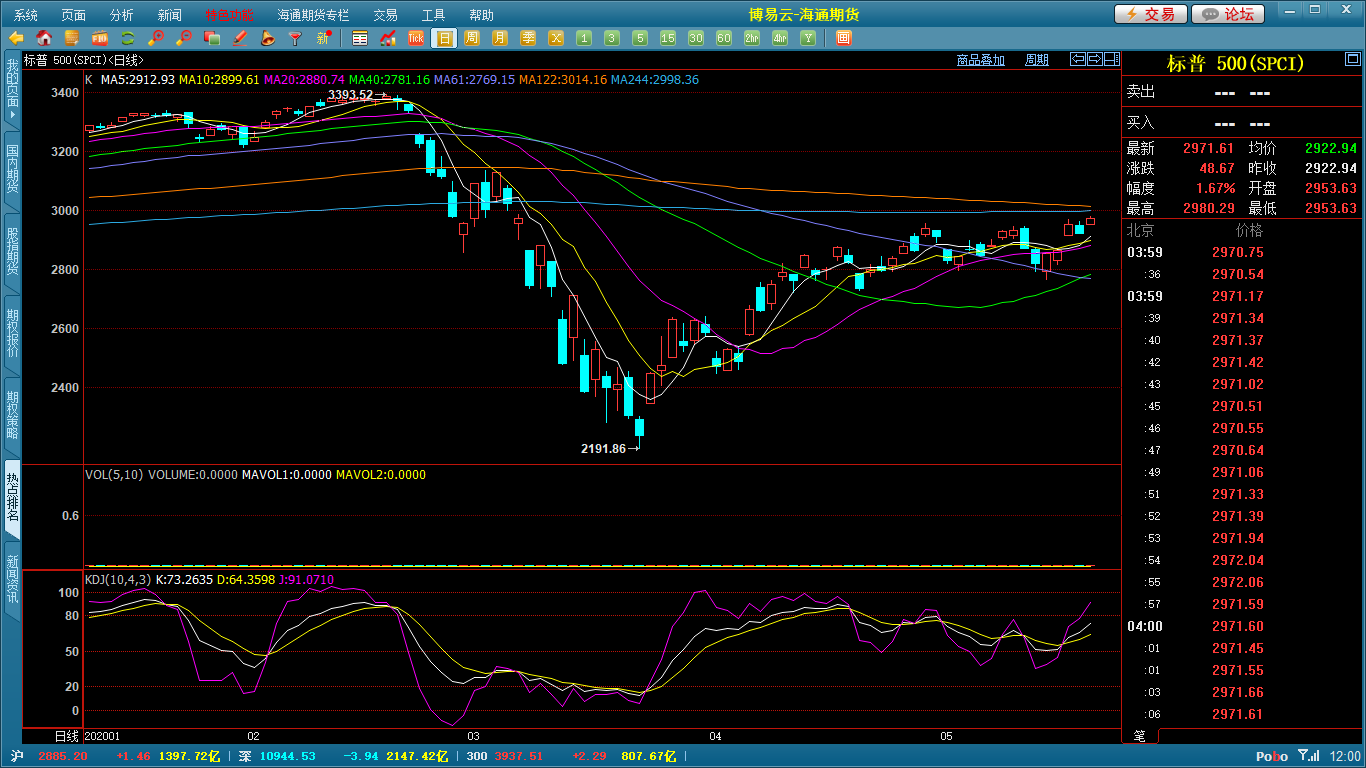1366x768 pixels.
Task: Switch to Tick chart view
Action: pos(416,38)
